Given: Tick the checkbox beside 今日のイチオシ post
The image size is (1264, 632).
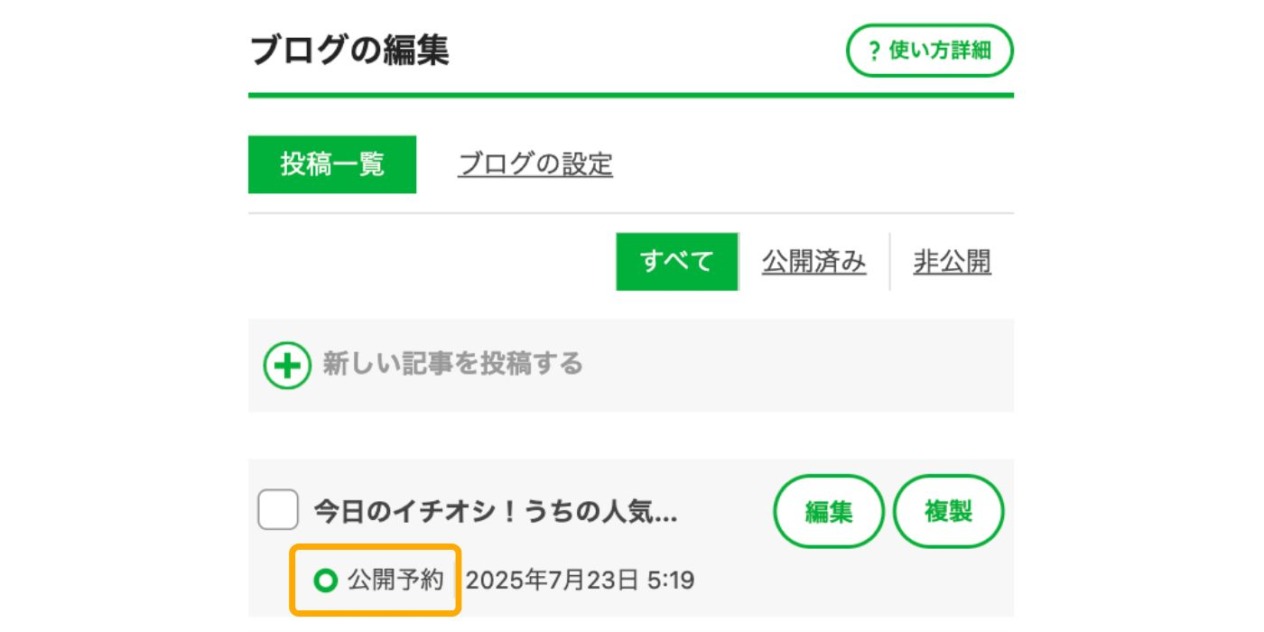Looking at the screenshot, I should tap(278, 510).
